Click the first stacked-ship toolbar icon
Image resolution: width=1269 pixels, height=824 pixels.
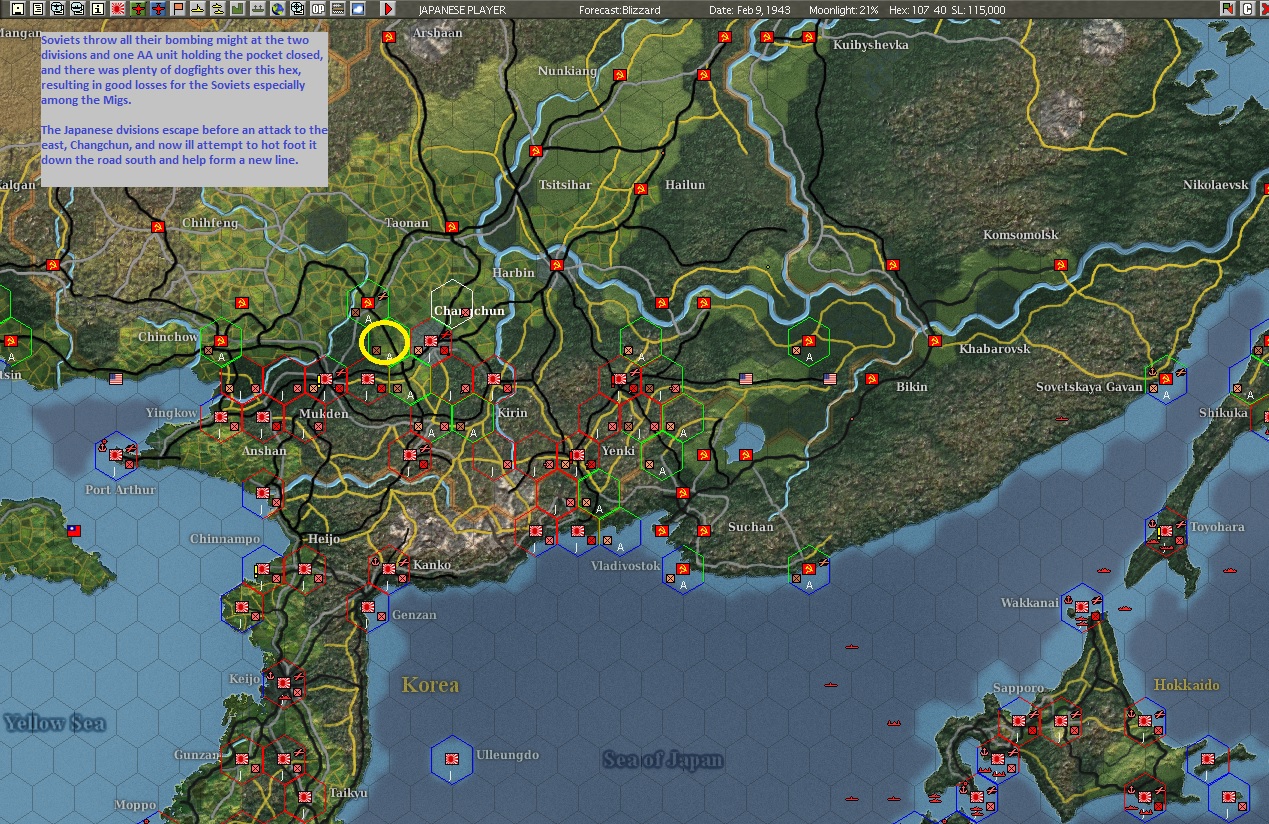tap(58, 9)
